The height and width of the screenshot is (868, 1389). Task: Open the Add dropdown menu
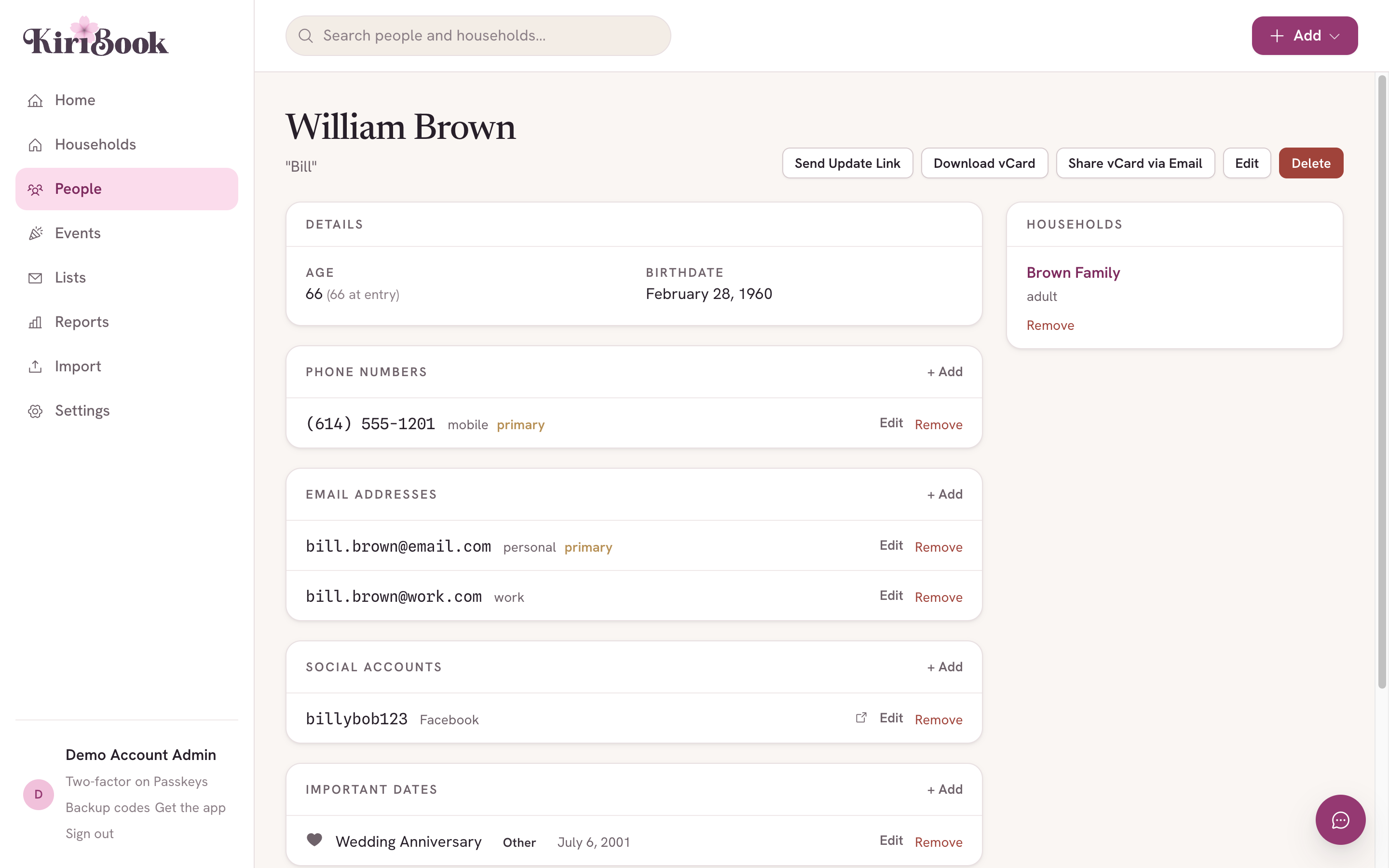1305,36
